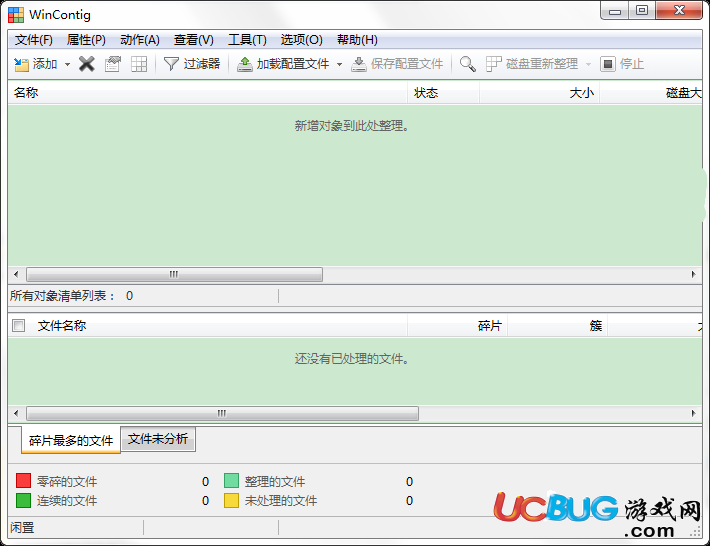This screenshot has height=546, width=710.
Task: Click the upper list horizontal scrollbar thumb
Action: pos(174,274)
